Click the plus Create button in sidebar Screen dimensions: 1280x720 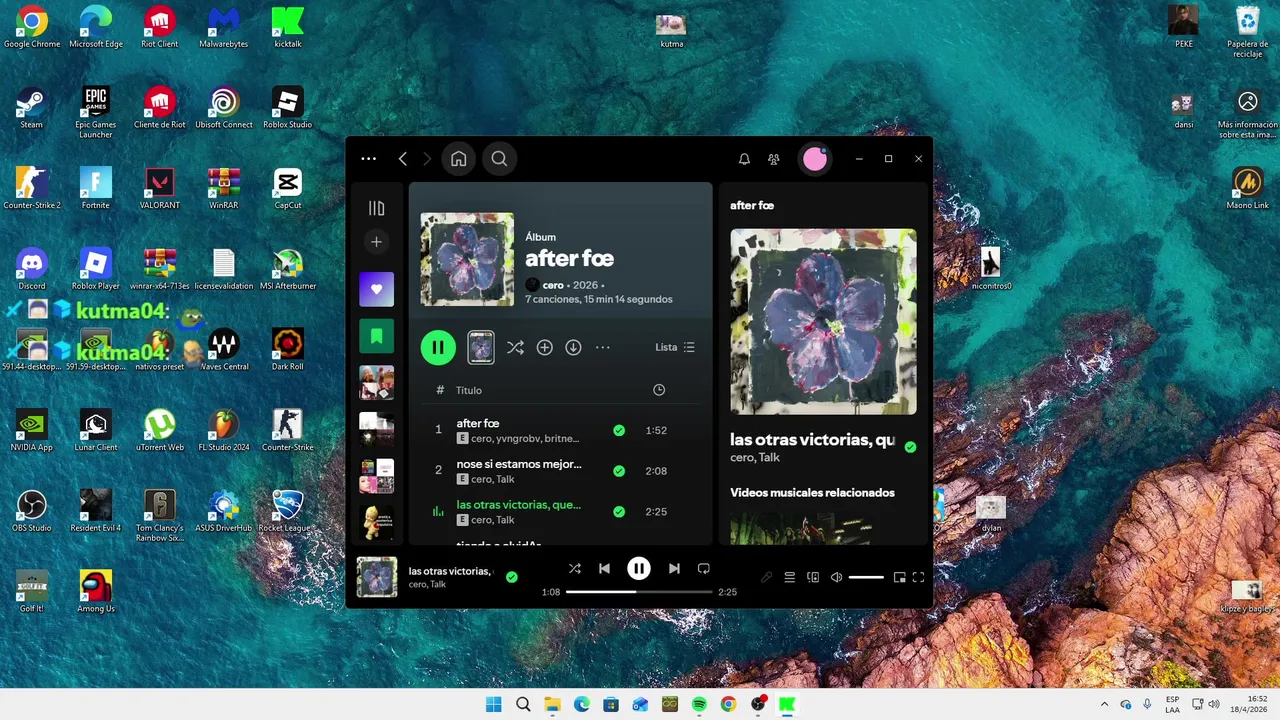(377, 242)
